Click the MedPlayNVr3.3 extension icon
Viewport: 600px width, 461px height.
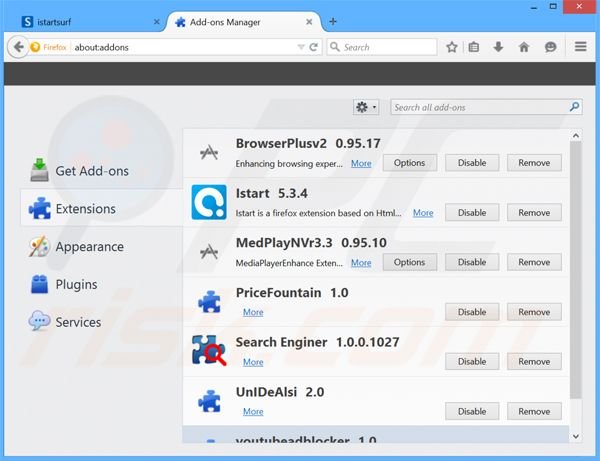point(209,252)
